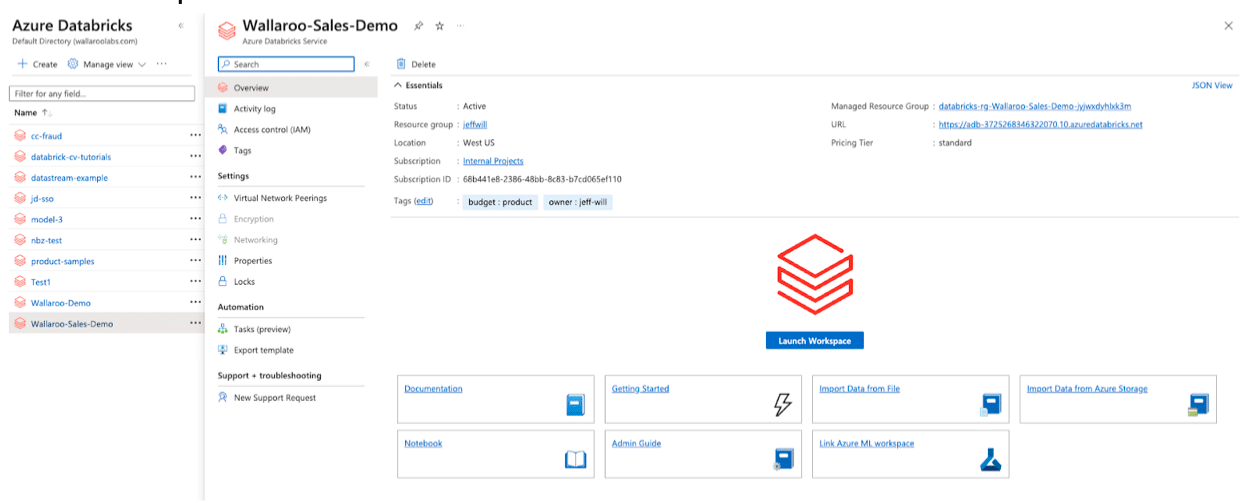Image resolution: width=1255 pixels, height=503 pixels.
Task: Open the ellipsis menu beside Manage view
Action: (x=162, y=64)
